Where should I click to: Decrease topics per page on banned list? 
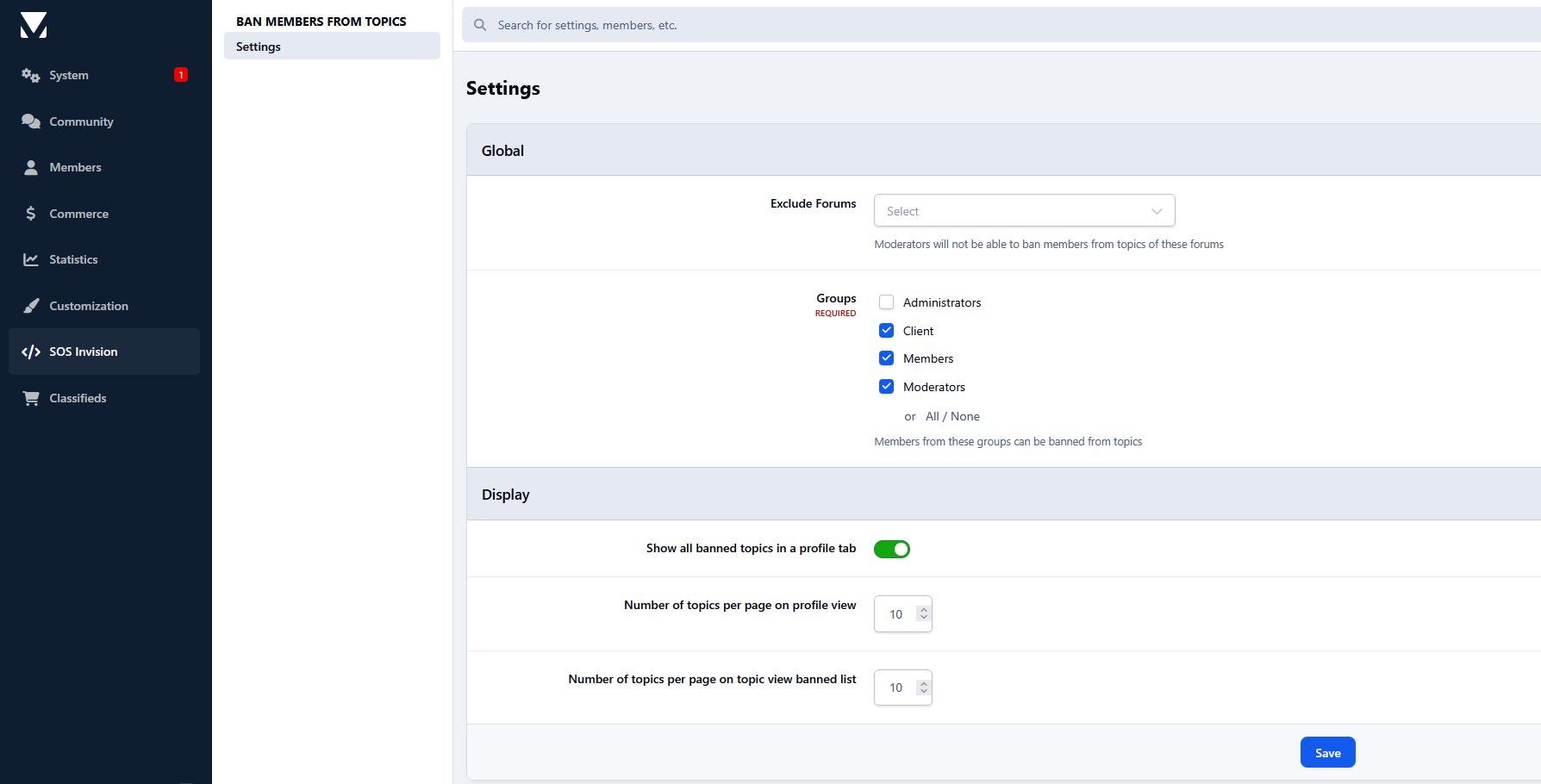click(924, 692)
